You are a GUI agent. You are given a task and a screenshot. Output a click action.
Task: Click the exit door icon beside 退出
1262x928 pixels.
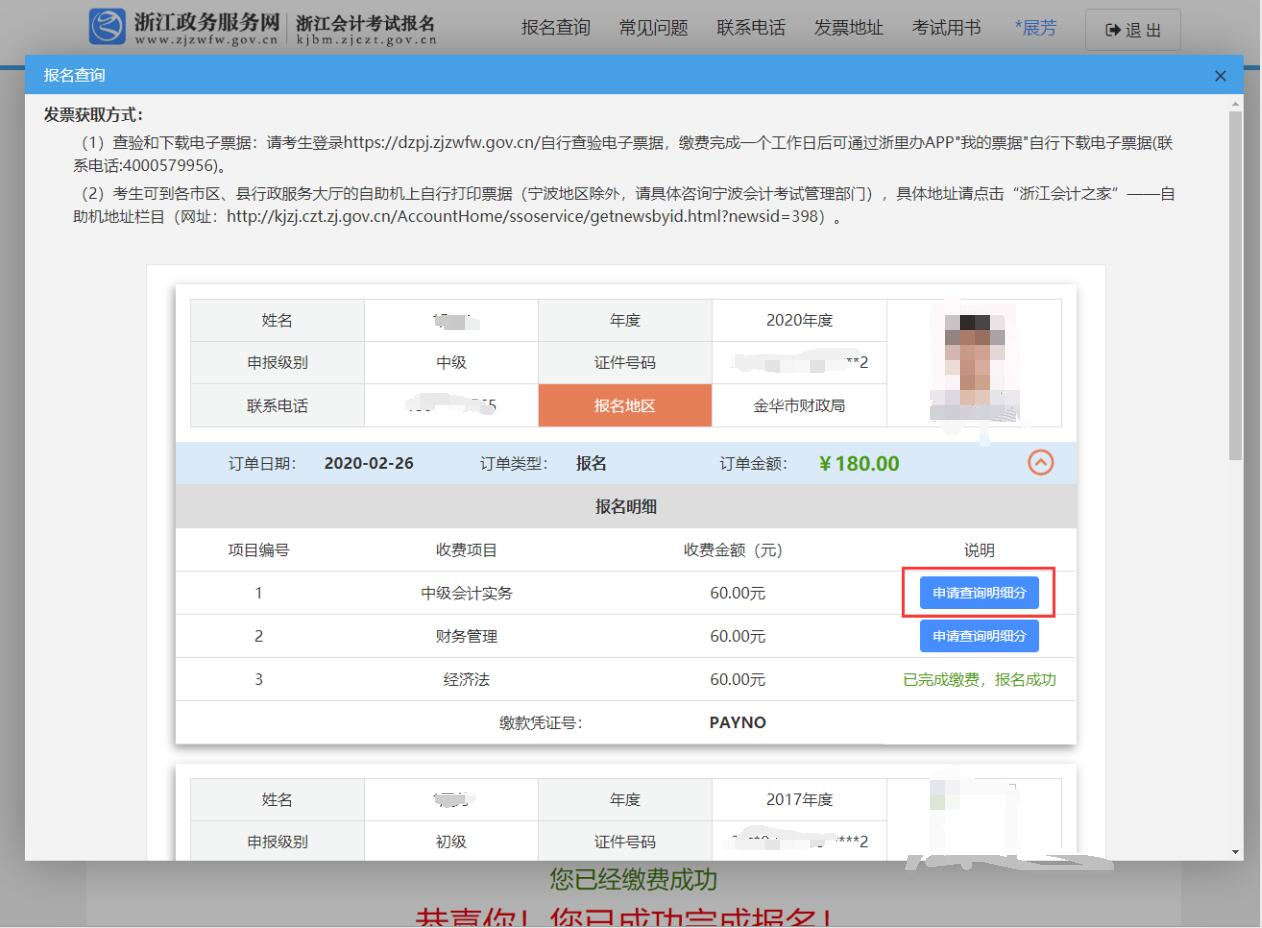click(x=1114, y=28)
